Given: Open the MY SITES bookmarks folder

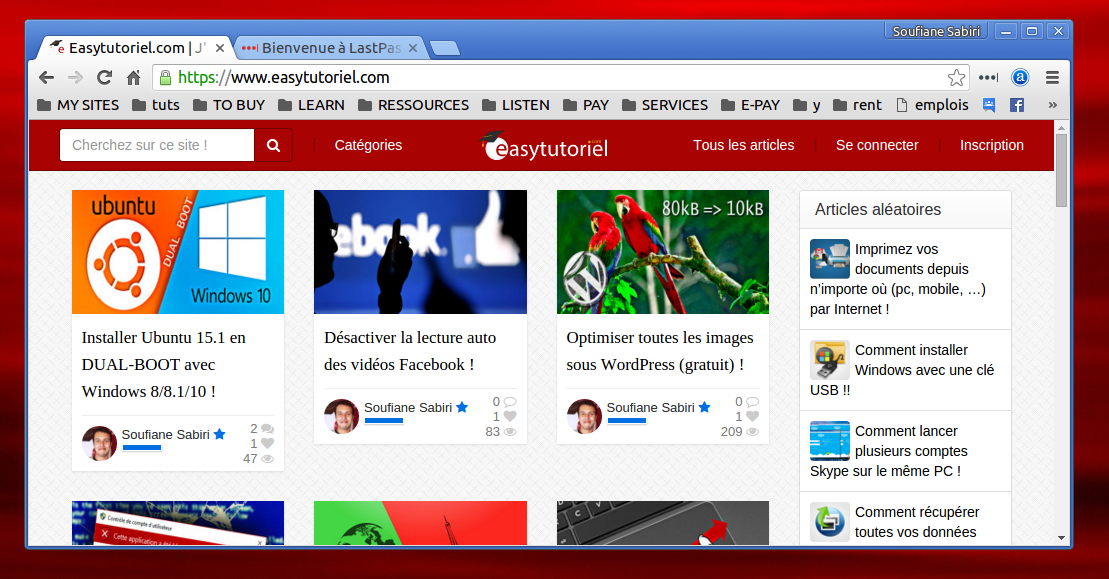Looking at the screenshot, I should tap(78, 105).
